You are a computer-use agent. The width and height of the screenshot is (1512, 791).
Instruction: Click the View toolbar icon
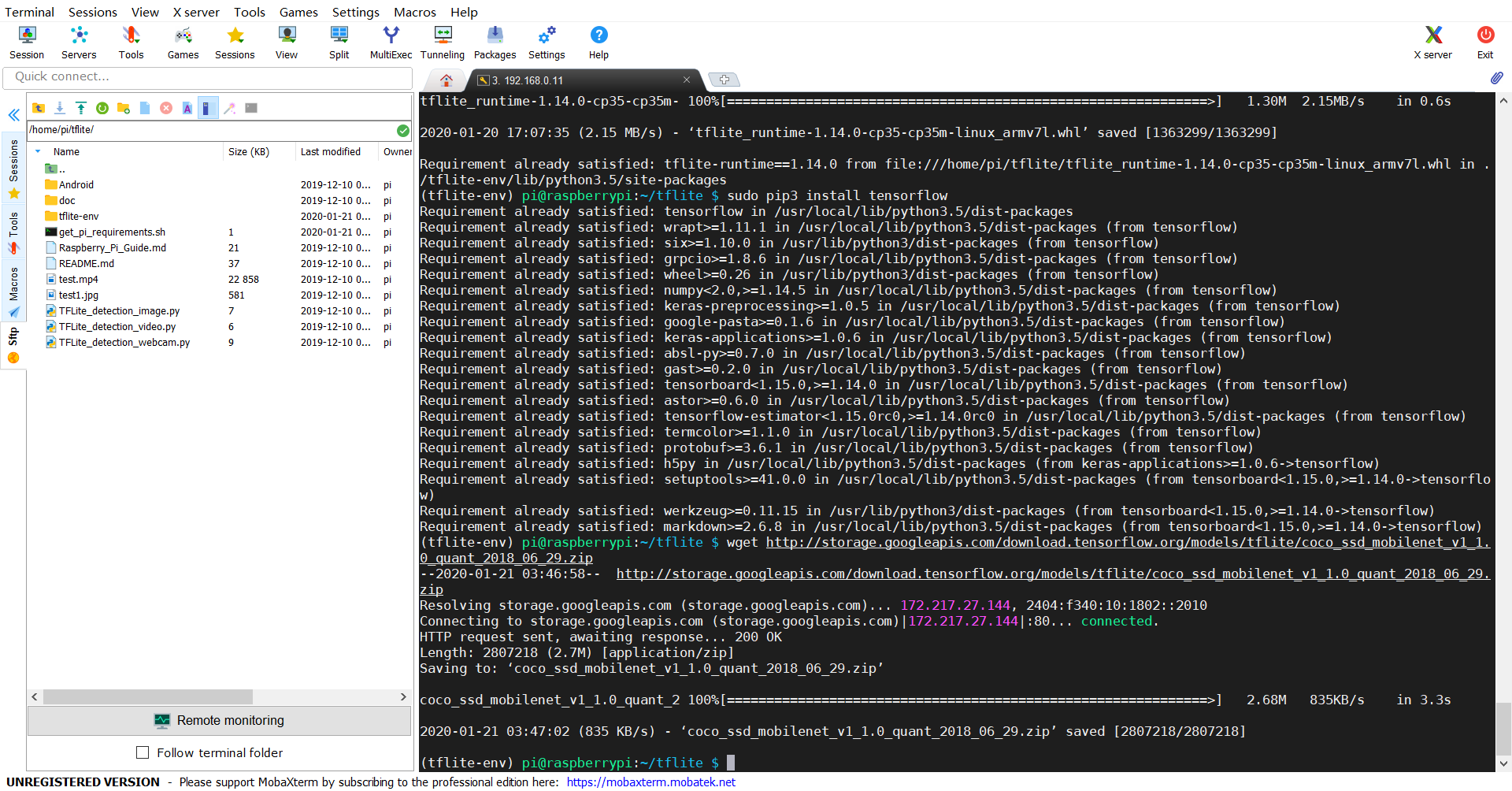(x=287, y=43)
